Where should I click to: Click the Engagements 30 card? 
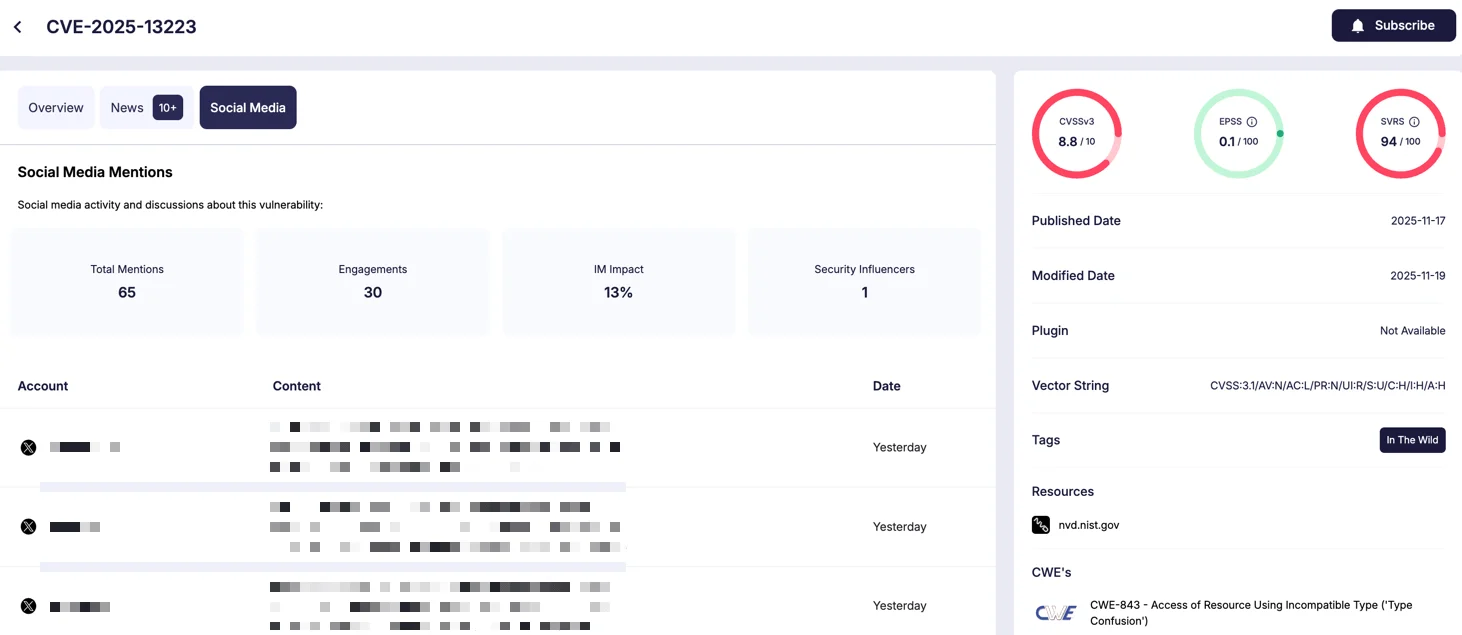pyautogui.click(x=373, y=281)
